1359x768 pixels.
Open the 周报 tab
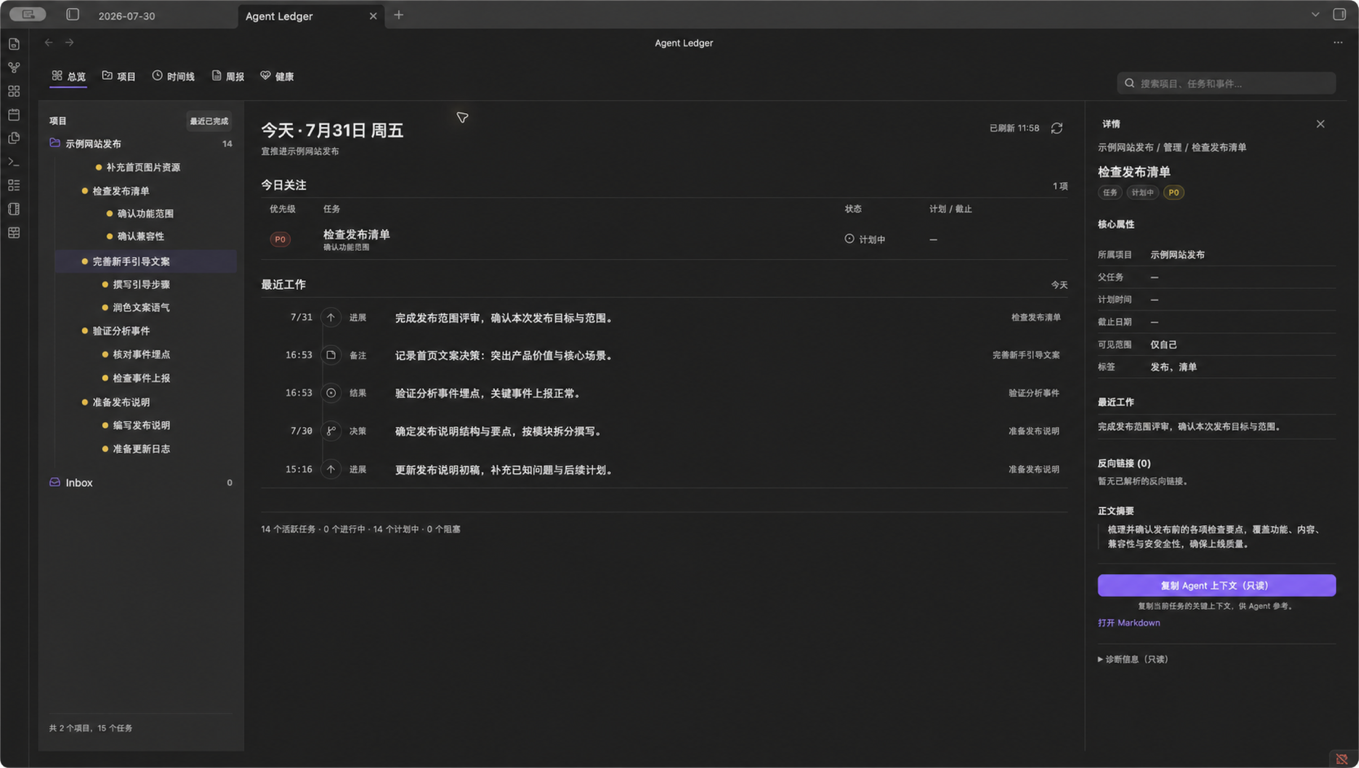[x=228, y=76]
